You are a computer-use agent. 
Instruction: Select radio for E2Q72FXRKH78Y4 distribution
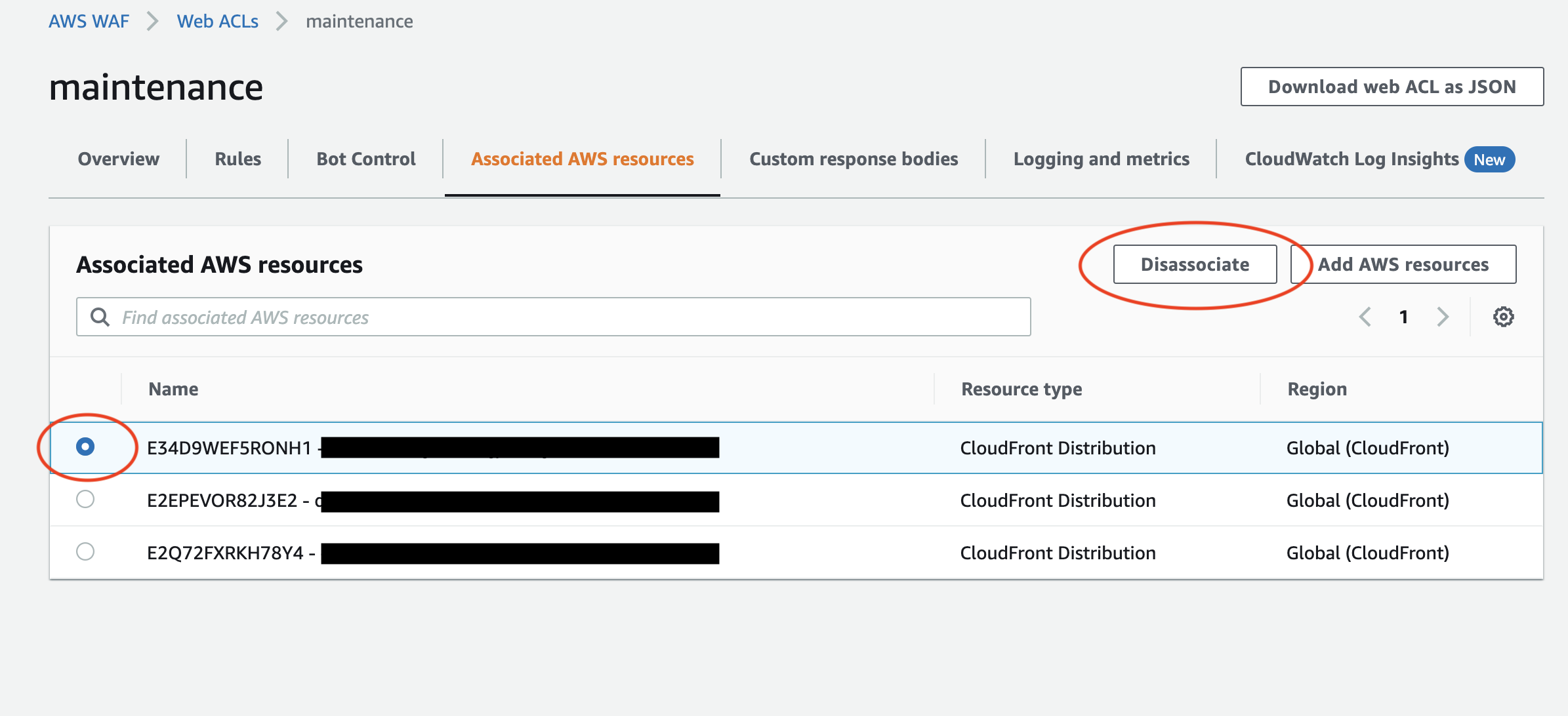(85, 552)
